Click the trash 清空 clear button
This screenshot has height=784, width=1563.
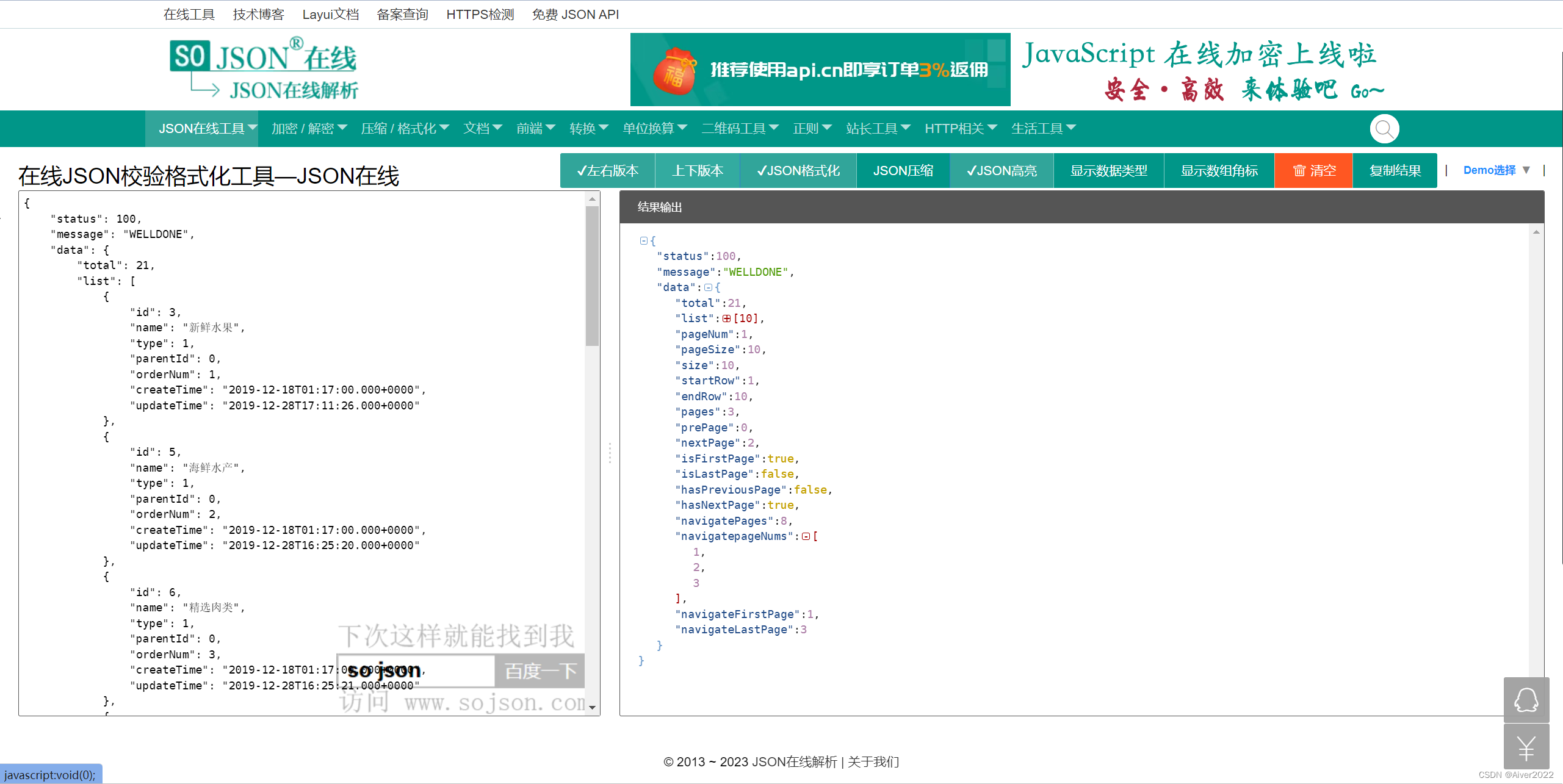[1313, 171]
